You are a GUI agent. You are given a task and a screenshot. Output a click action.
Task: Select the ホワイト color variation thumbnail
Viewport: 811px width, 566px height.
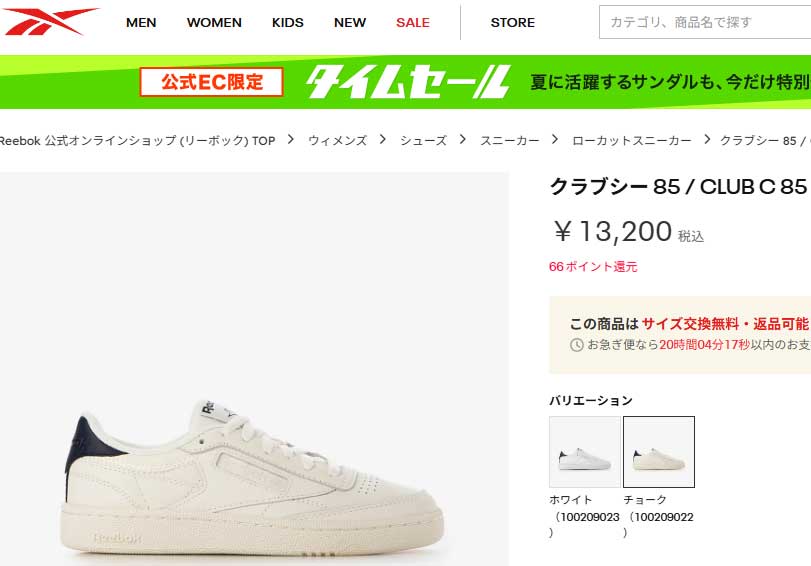click(x=585, y=452)
